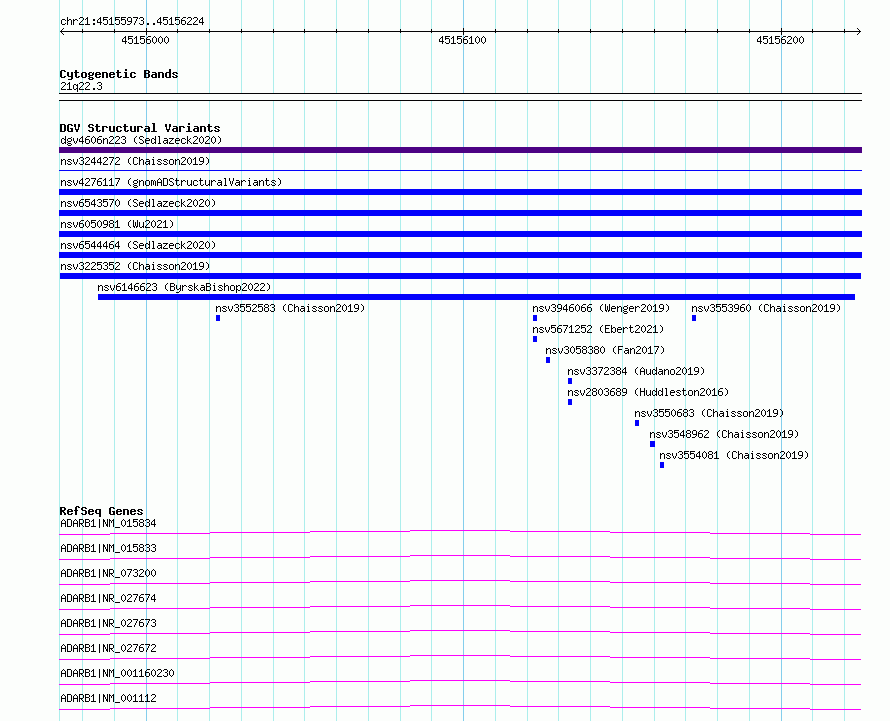The width and height of the screenshot is (890, 721).
Task: Open variant nsv3244272 (Chaisson2019)
Action: pyautogui.click(x=135, y=161)
